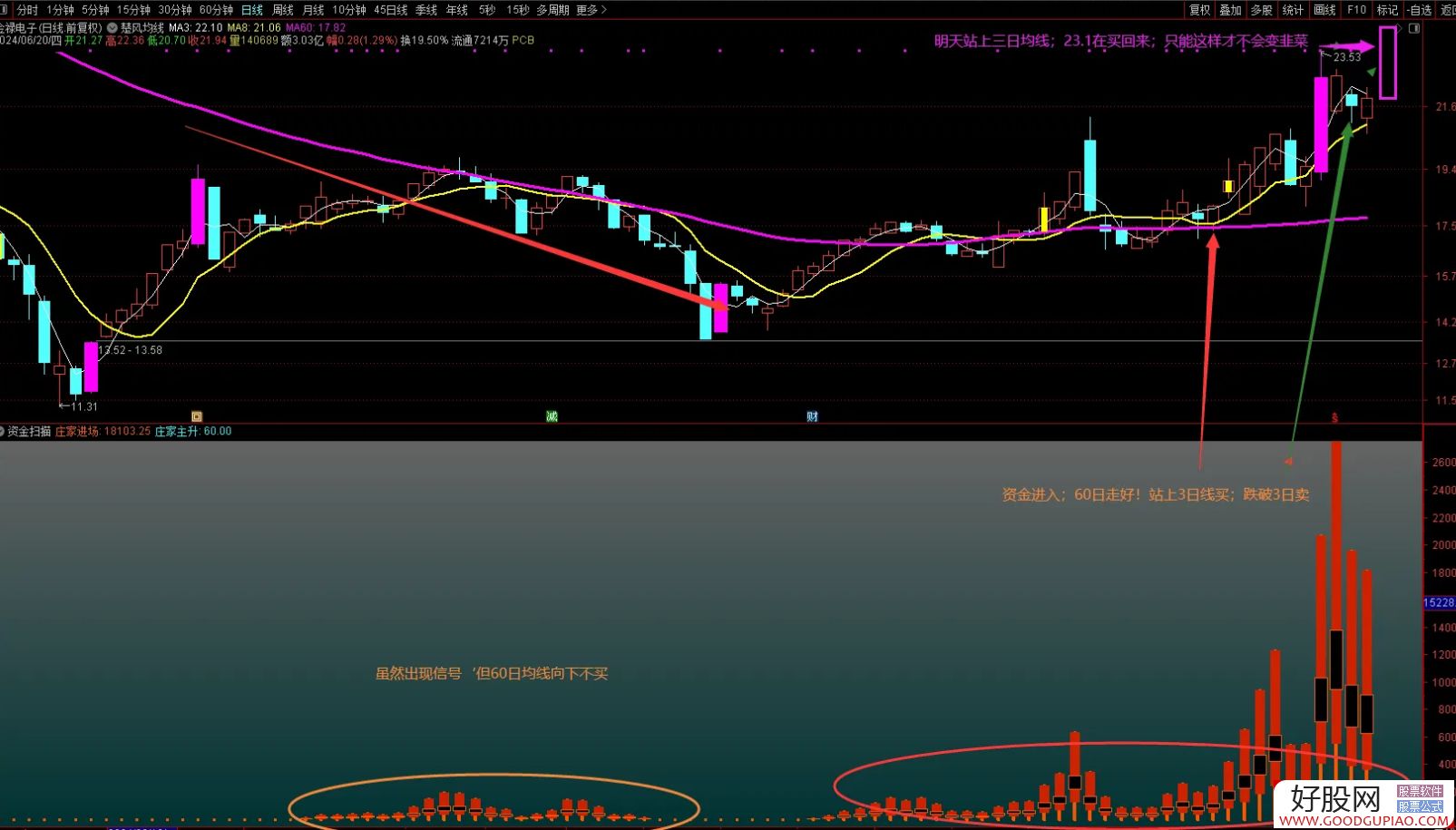Open F10 company information
Screen dimensions: 1456x830
pyautogui.click(x=1356, y=10)
